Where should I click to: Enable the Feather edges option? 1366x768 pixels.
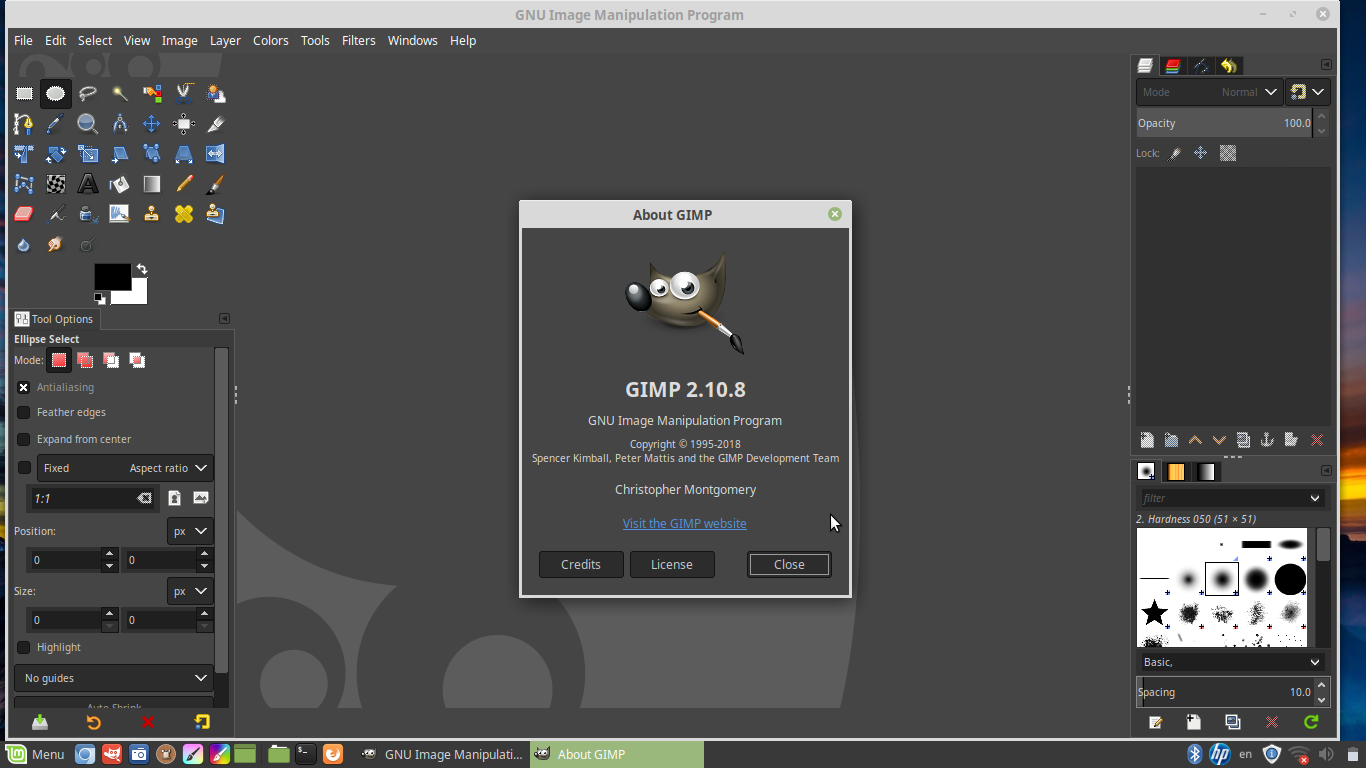coord(24,412)
